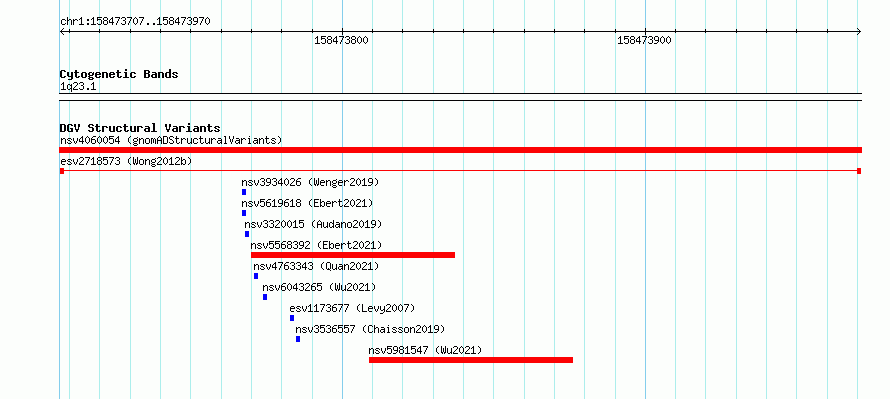Screen dimensions: 890x399
Task: Open nsv4763343 (Quan2021) variant label
Action: (x=316, y=266)
